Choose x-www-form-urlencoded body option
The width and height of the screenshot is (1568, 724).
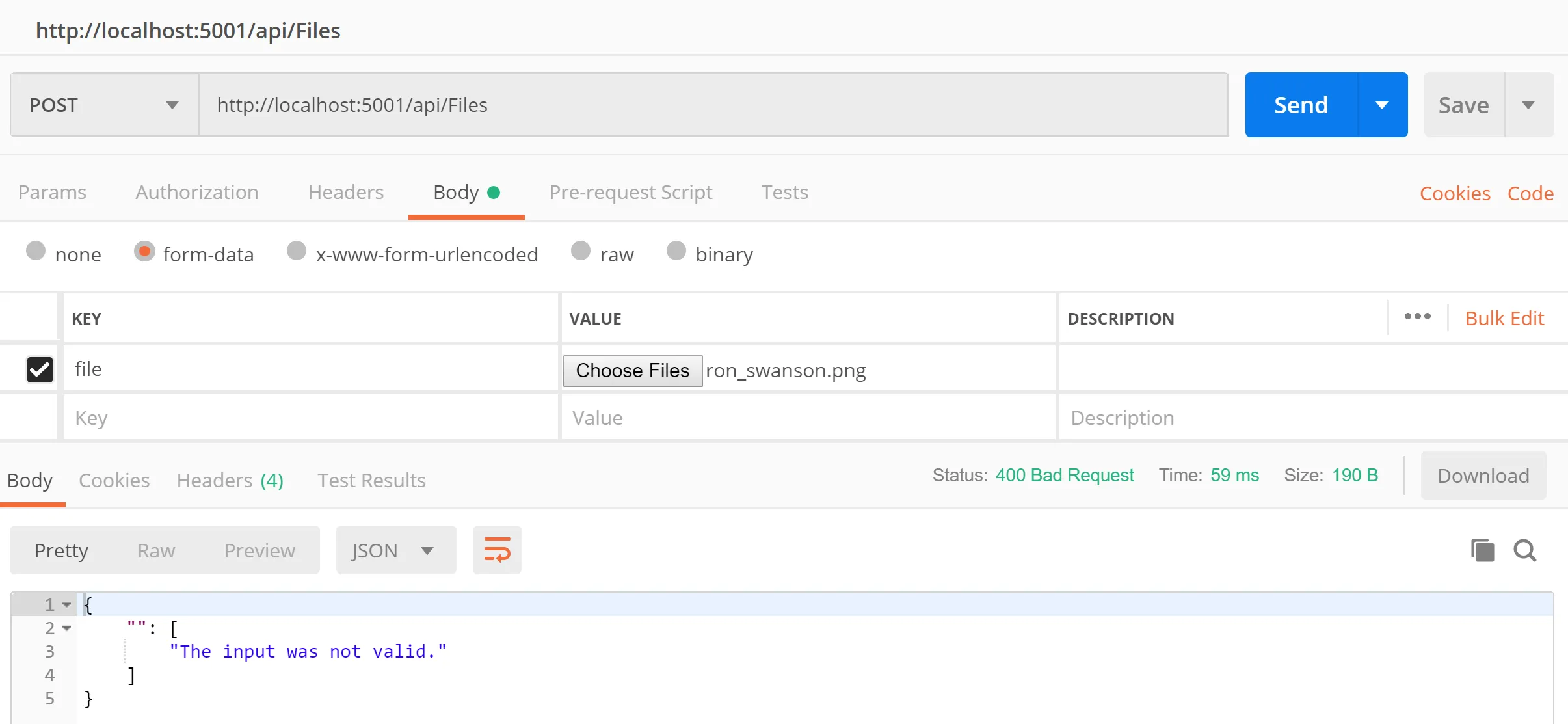tap(297, 251)
